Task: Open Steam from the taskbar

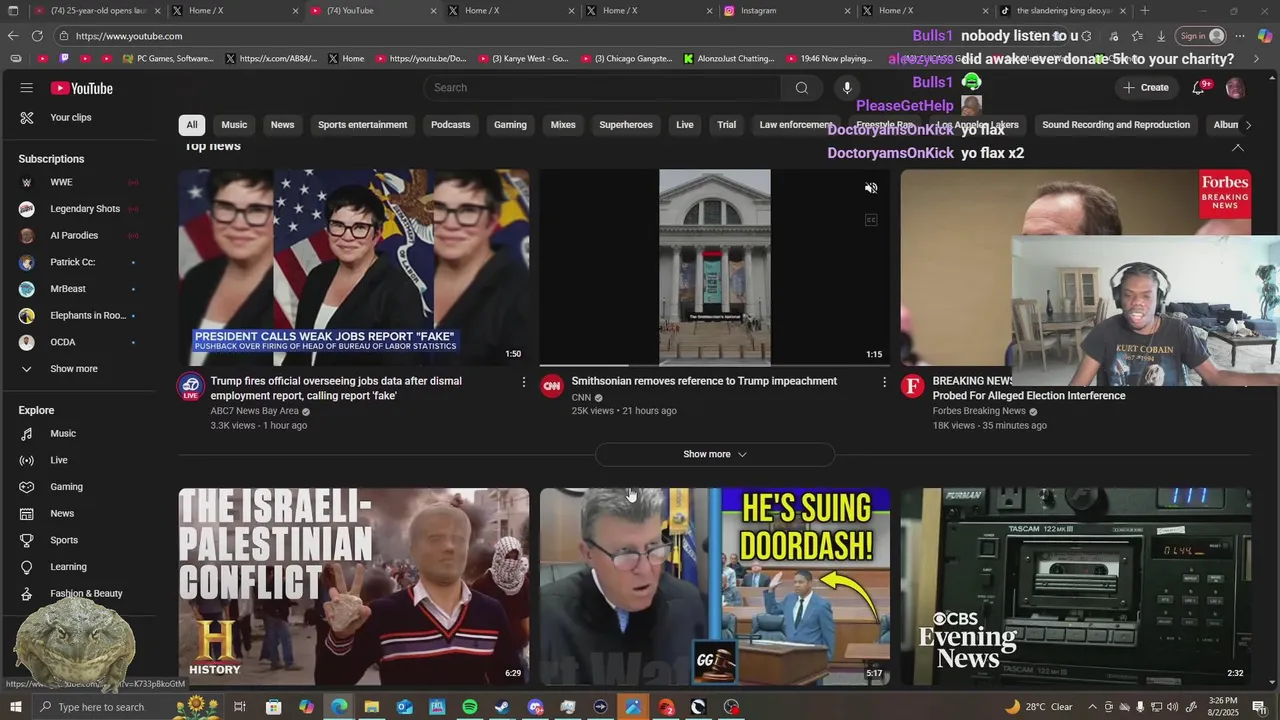Action: point(502,707)
